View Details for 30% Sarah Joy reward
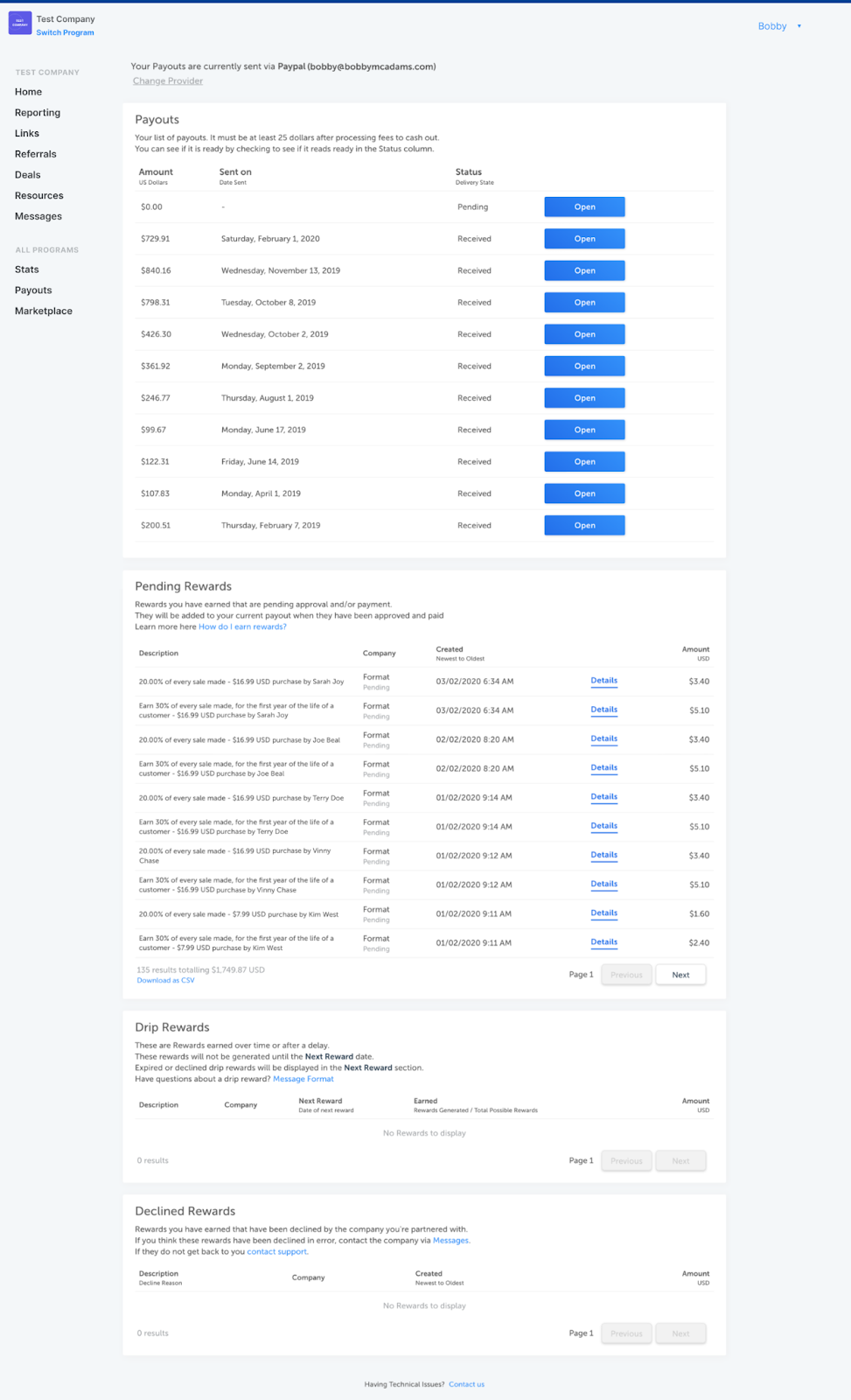 click(x=603, y=710)
